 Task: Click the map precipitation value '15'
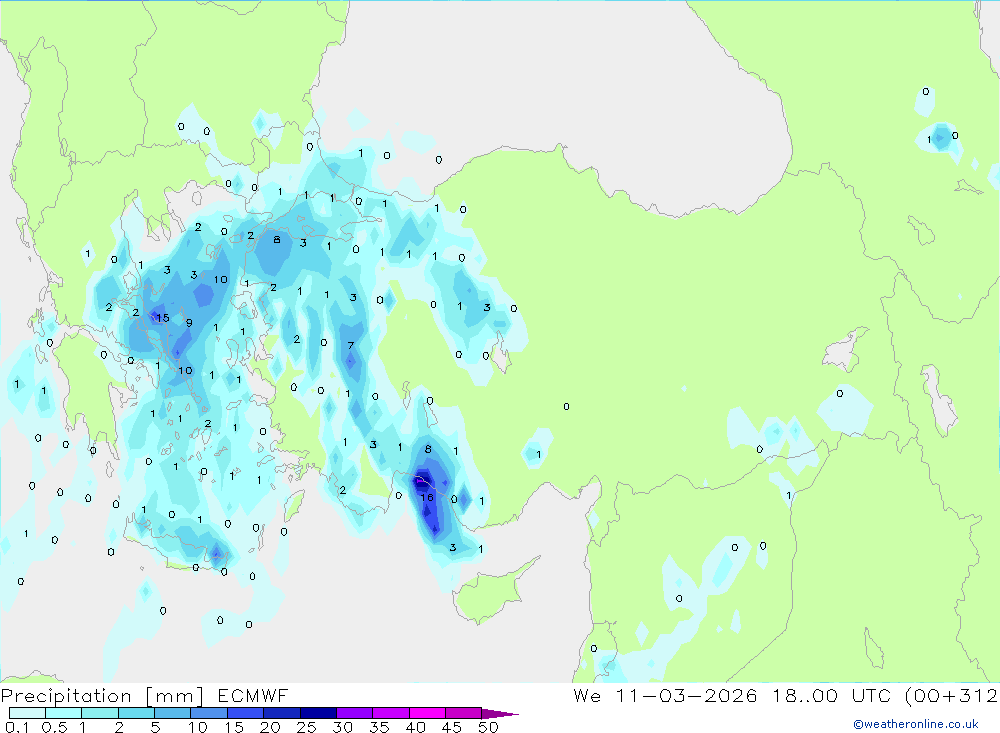pyautogui.click(x=163, y=318)
